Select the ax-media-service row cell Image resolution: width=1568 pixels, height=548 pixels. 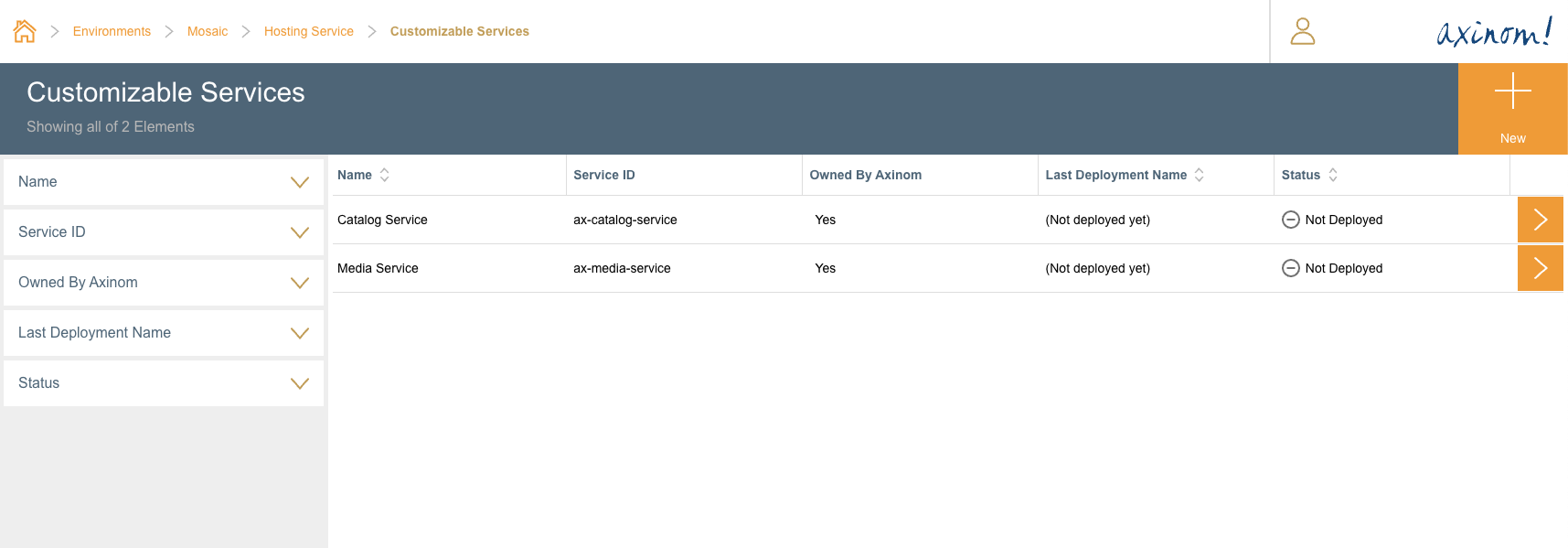pos(622,268)
